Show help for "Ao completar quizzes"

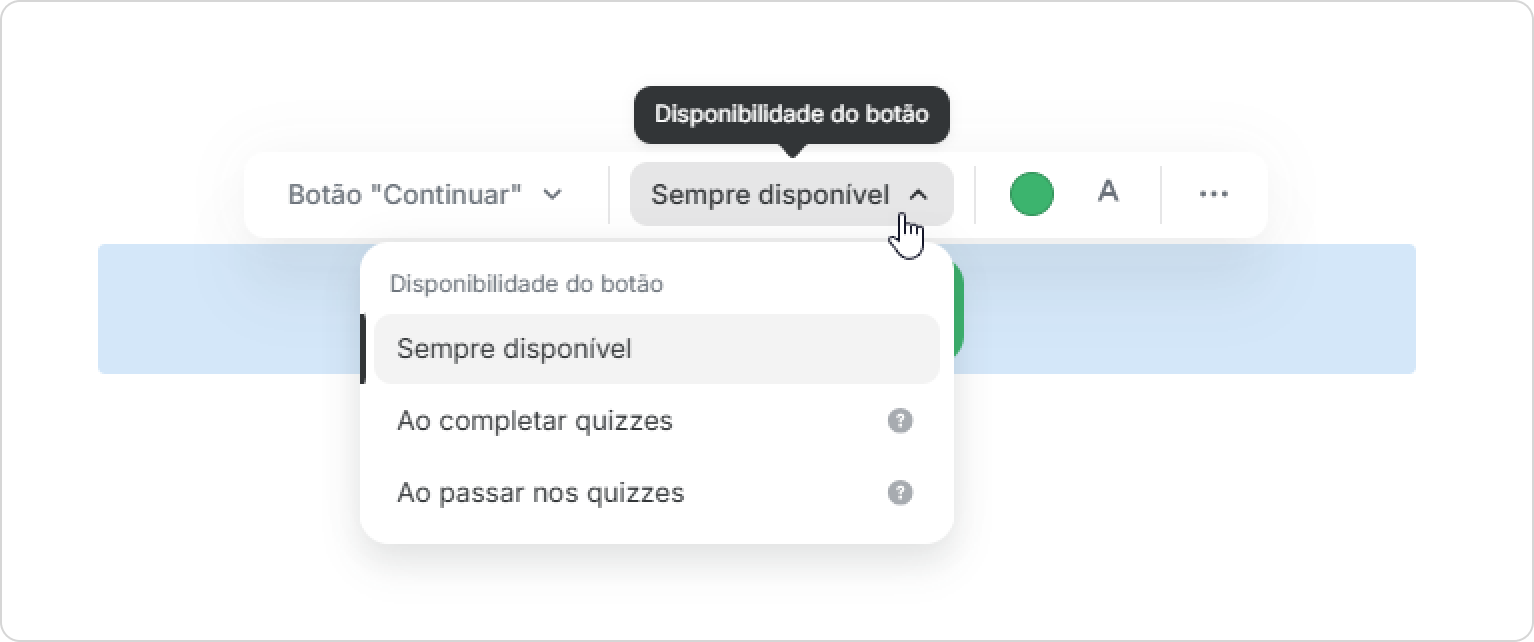(x=900, y=421)
